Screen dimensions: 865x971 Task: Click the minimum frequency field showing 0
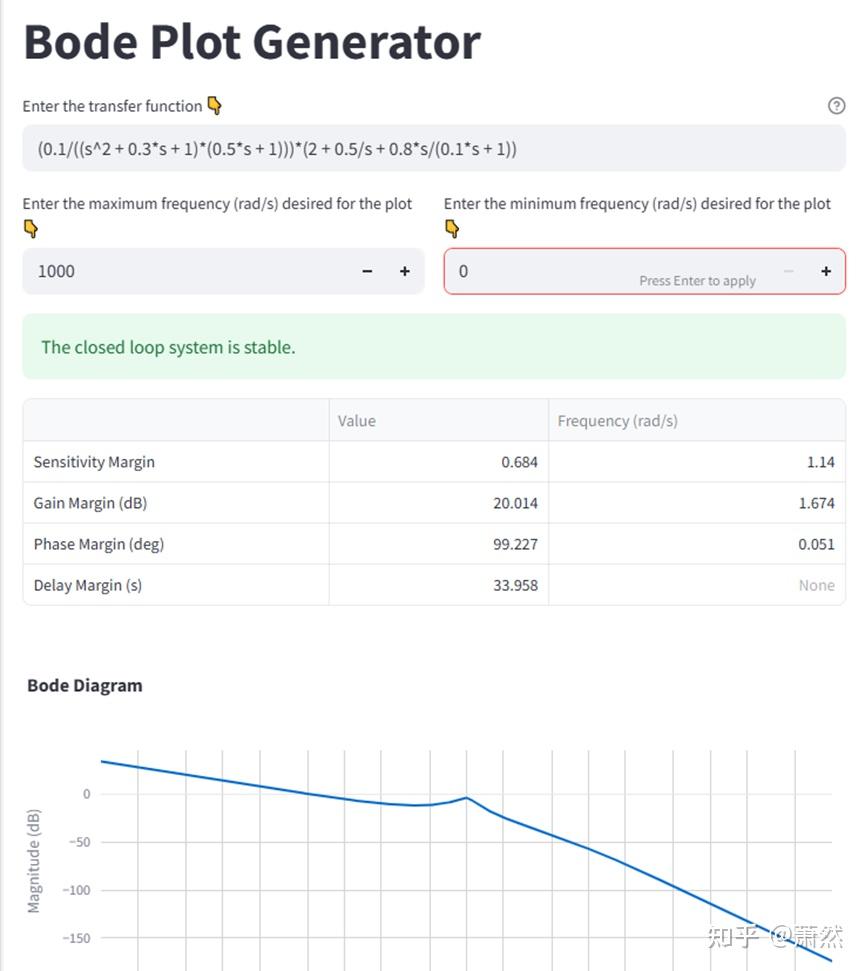point(540,271)
